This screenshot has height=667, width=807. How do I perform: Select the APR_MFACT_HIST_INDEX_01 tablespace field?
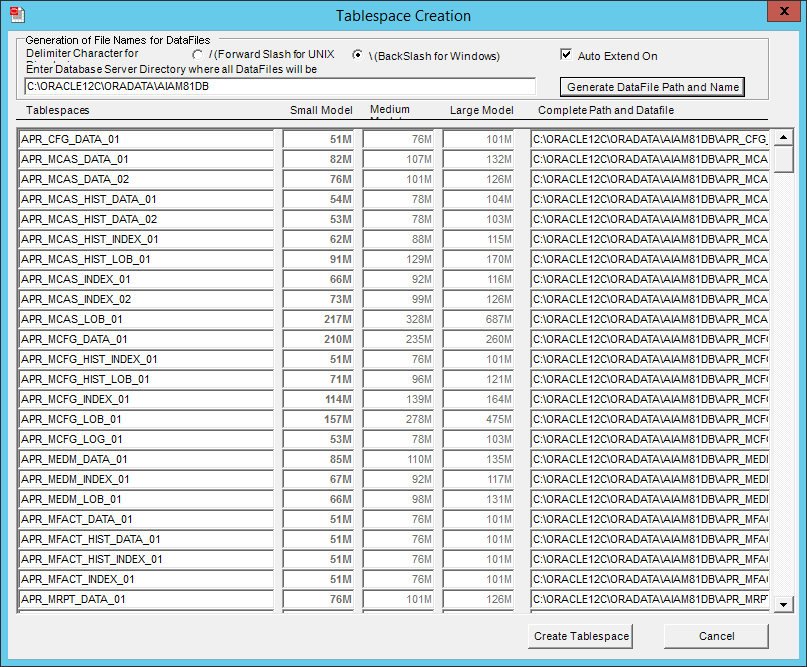(146, 559)
